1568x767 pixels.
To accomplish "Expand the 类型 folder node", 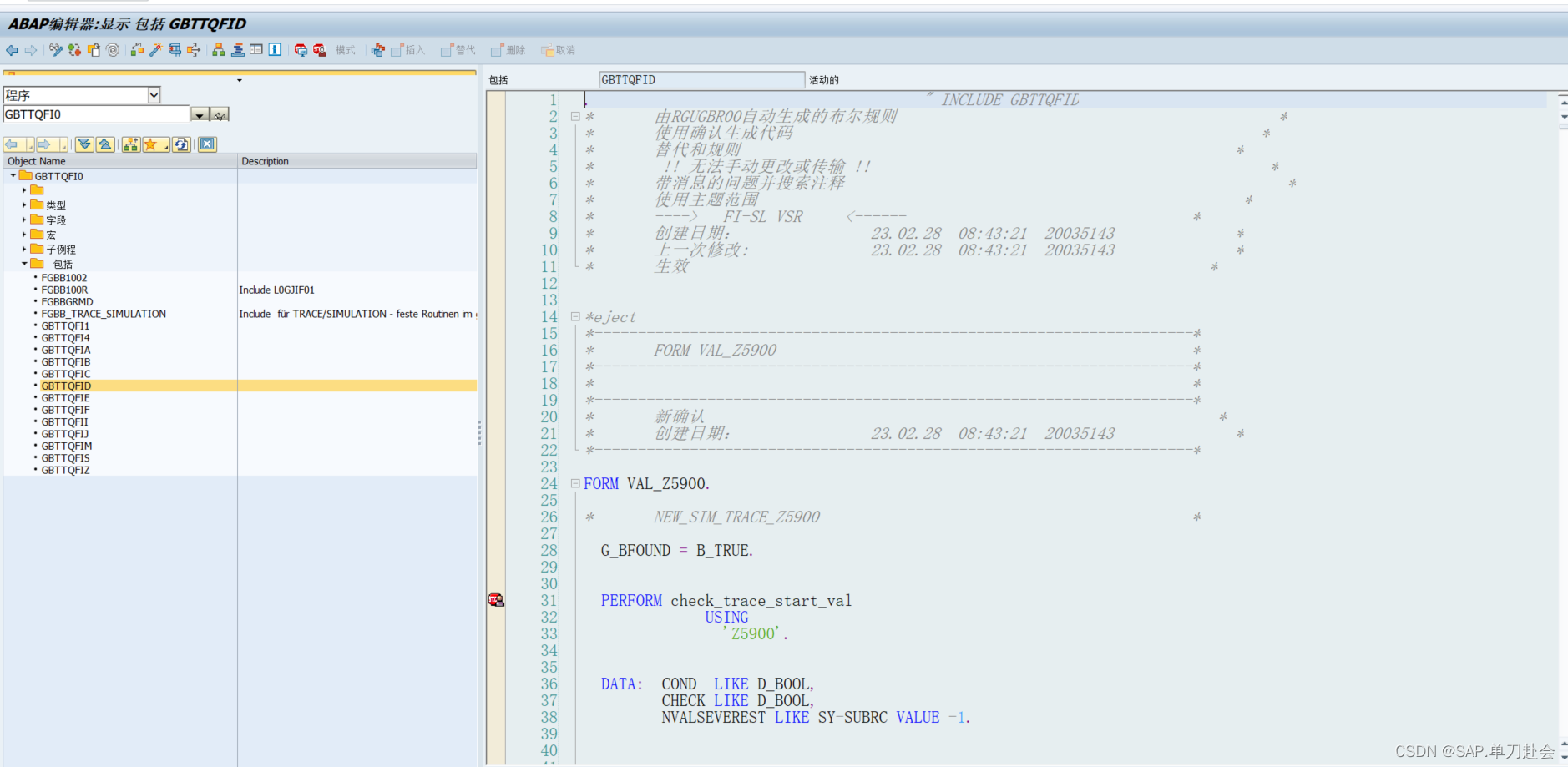I will coord(24,205).
